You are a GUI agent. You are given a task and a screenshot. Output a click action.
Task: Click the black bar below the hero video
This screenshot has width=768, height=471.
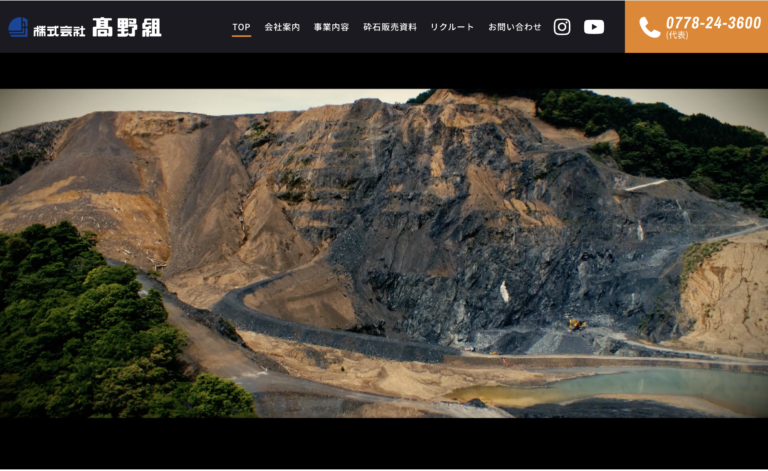[384, 443]
